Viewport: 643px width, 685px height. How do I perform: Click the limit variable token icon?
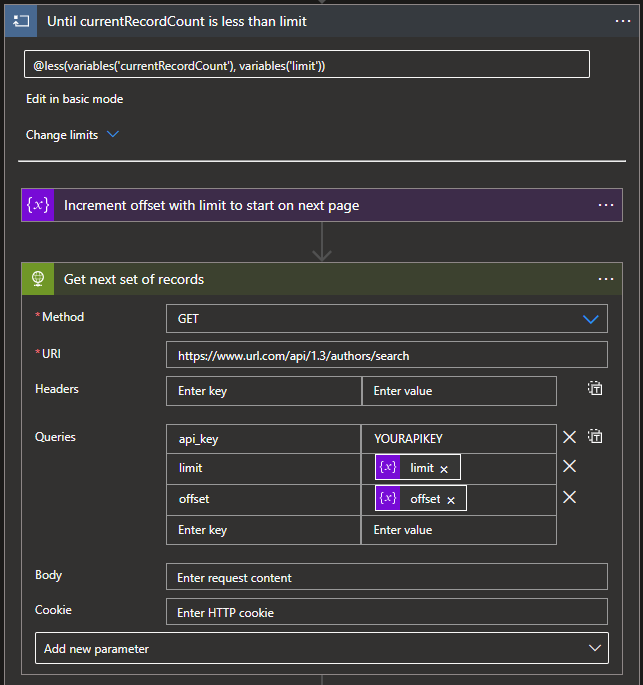[388, 467]
